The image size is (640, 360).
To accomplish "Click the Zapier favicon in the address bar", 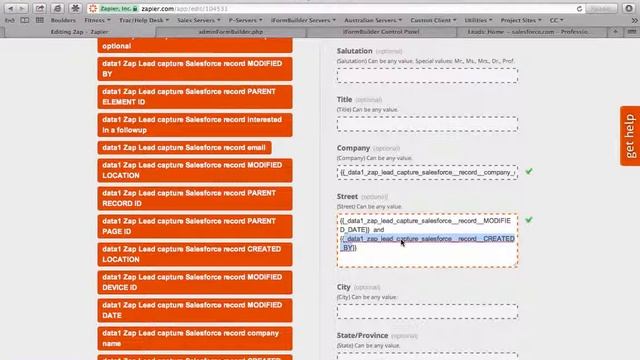I will [x=93, y=9].
